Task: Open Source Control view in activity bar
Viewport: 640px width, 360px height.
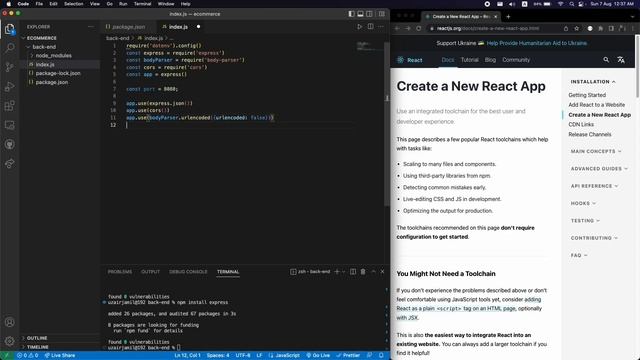Action: coord(9,67)
